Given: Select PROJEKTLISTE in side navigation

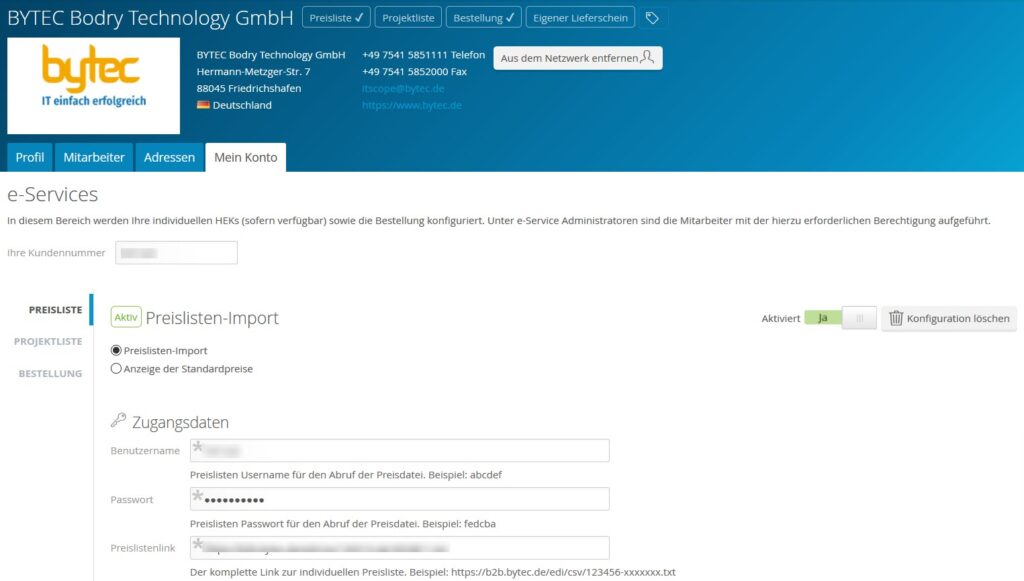Looking at the screenshot, I should (x=48, y=341).
